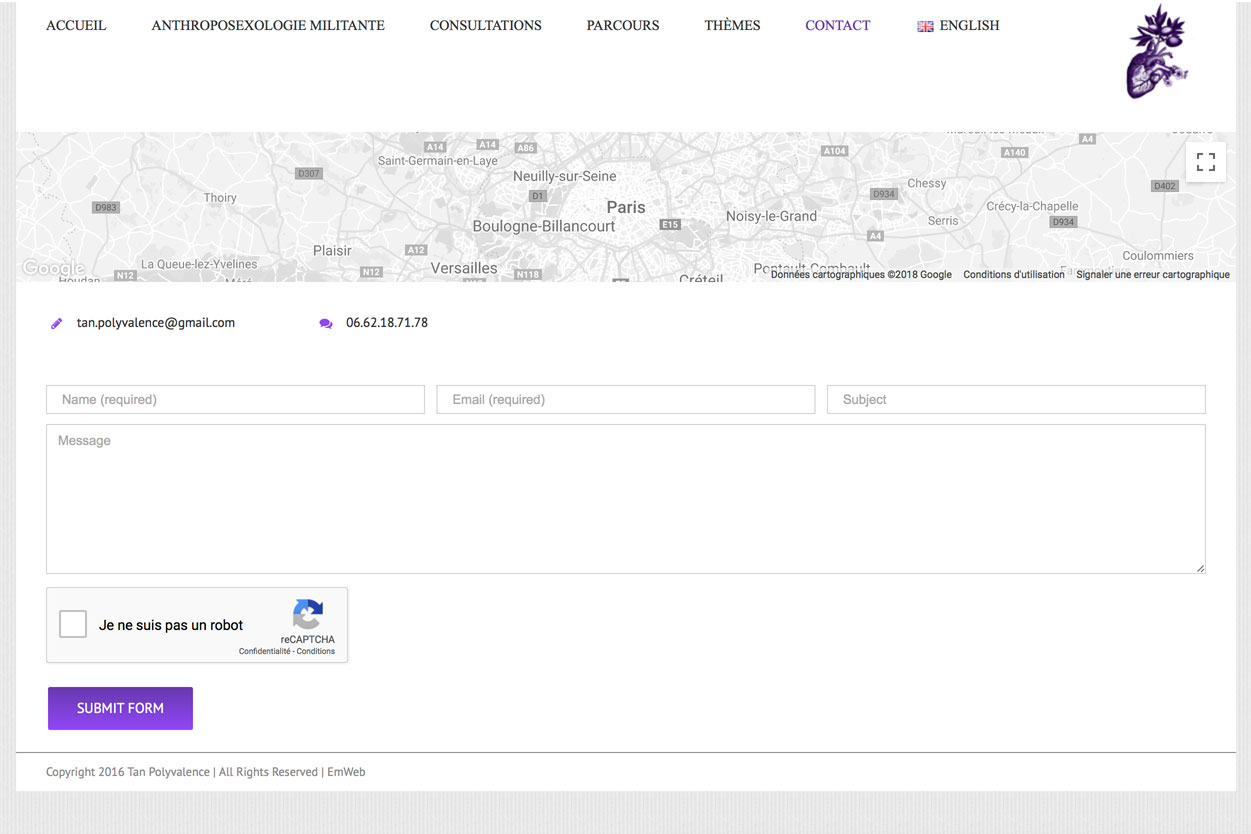Click the purple heart site logo

pos(1158,51)
